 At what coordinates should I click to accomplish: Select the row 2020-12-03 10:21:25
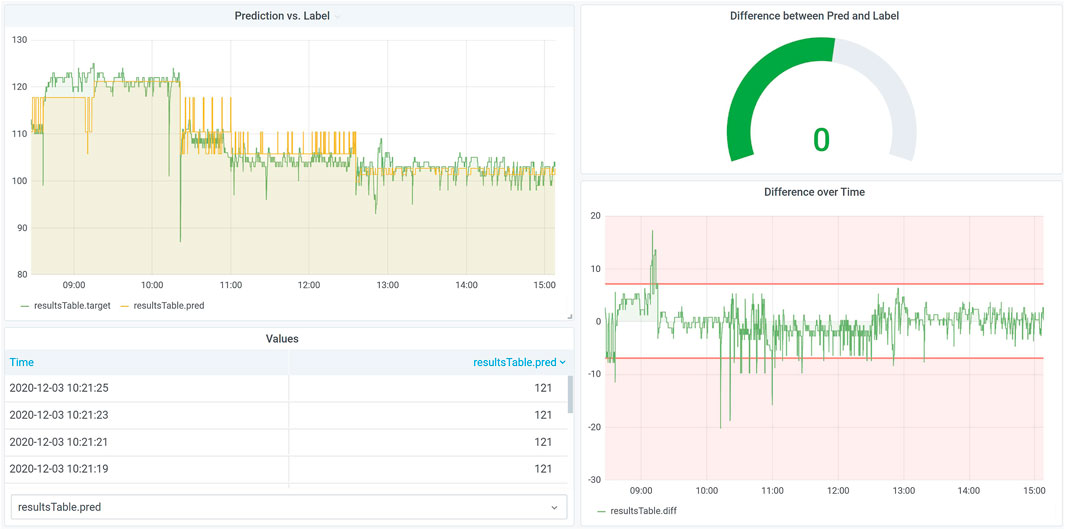287,388
